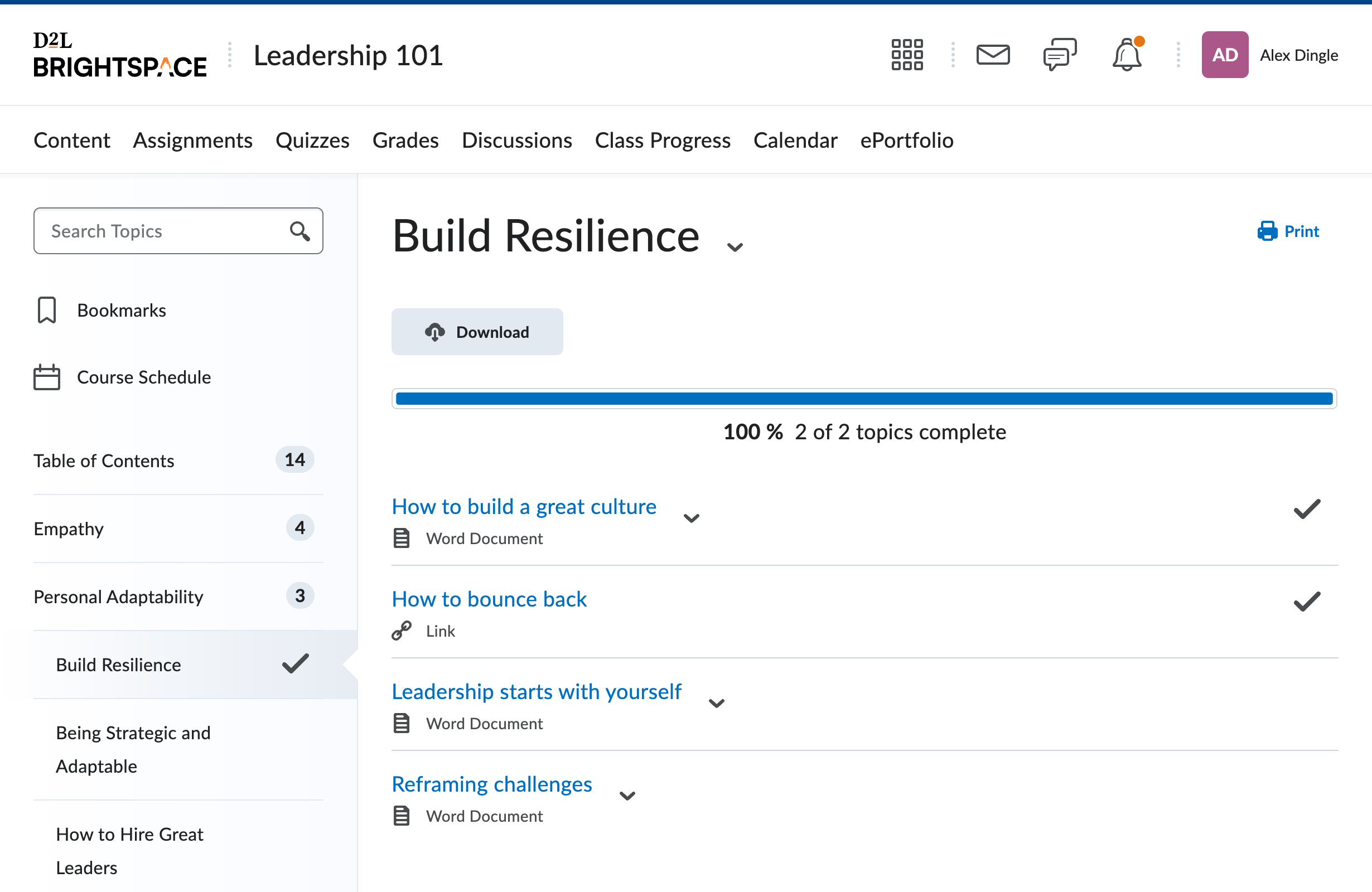
Task: Toggle completion checkmark for bounce back topic
Action: click(1306, 602)
